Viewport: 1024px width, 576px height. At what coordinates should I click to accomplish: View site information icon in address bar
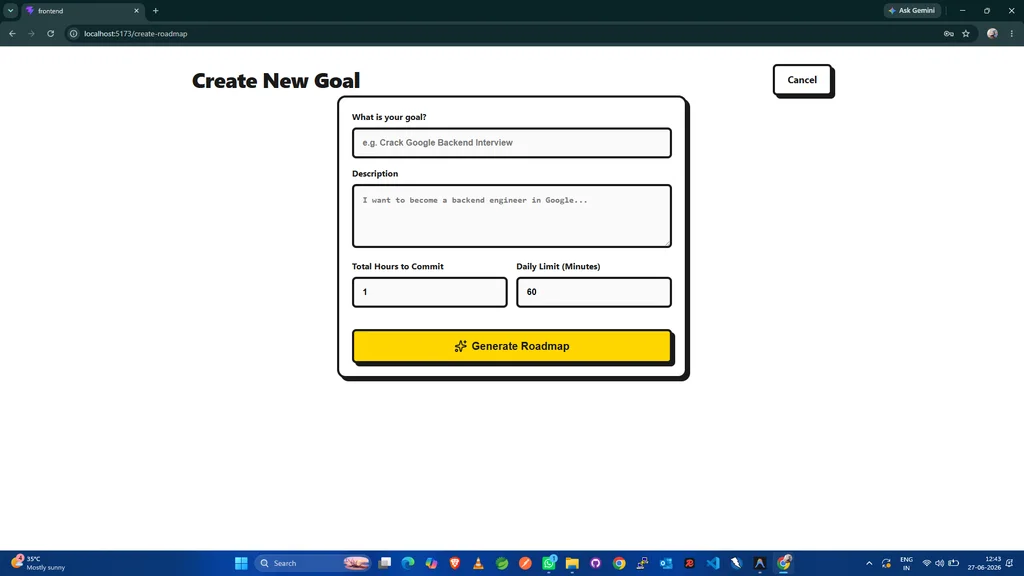point(74,33)
